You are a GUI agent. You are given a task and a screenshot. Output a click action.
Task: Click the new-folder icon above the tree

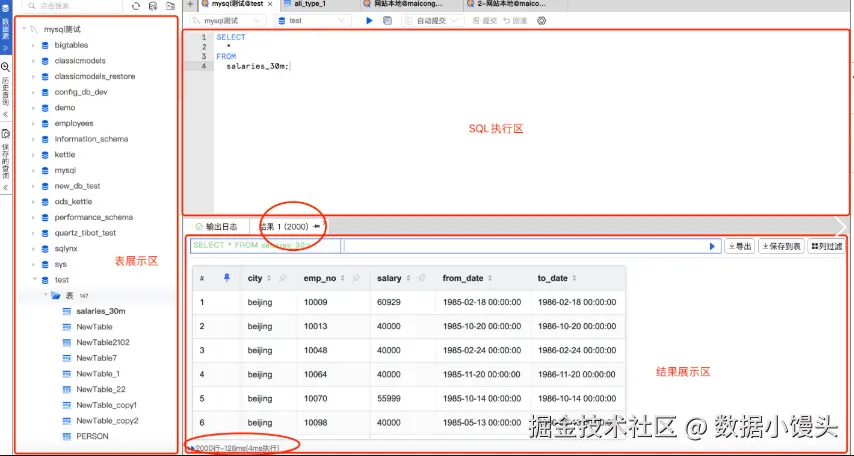(x=170, y=6)
